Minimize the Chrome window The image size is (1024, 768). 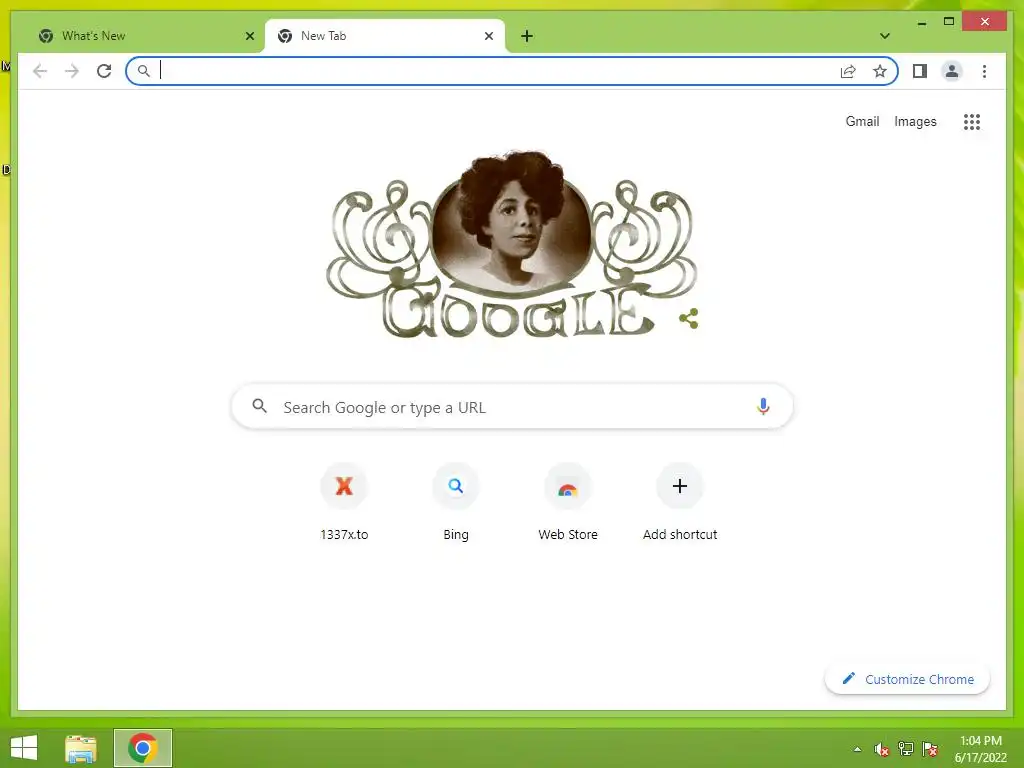(921, 22)
